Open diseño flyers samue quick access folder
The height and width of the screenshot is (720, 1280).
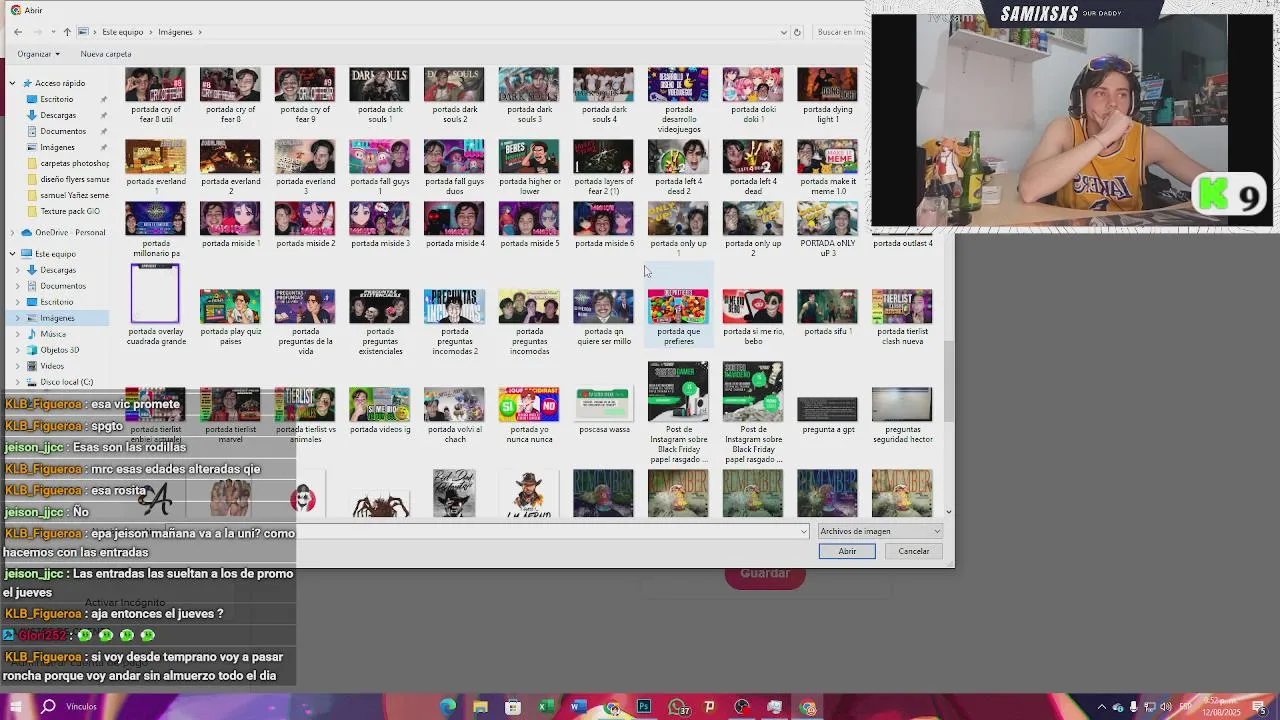pyautogui.click(x=75, y=179)
